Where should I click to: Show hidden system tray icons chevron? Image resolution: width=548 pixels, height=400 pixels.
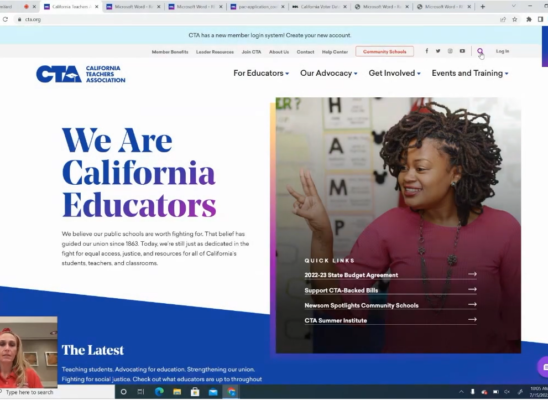tap(461, 392)
